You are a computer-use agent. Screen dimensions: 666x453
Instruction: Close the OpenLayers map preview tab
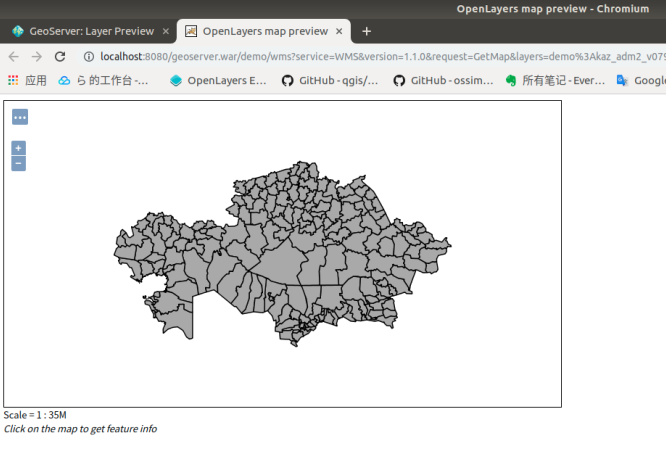coord(339,31)
